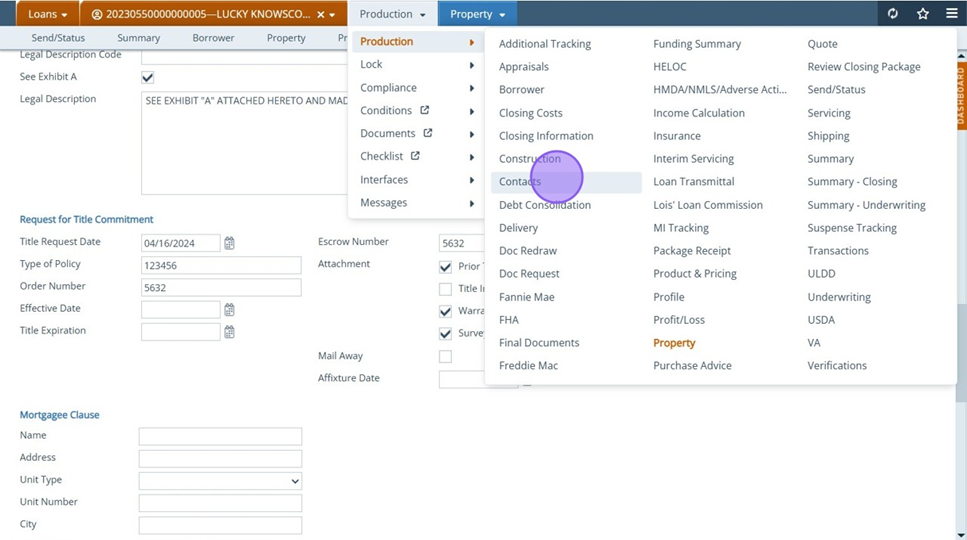Viewport: 967px width, 540px height.
Task: Toggle the See Exhibit A checkbox
Action: [147, 77]
